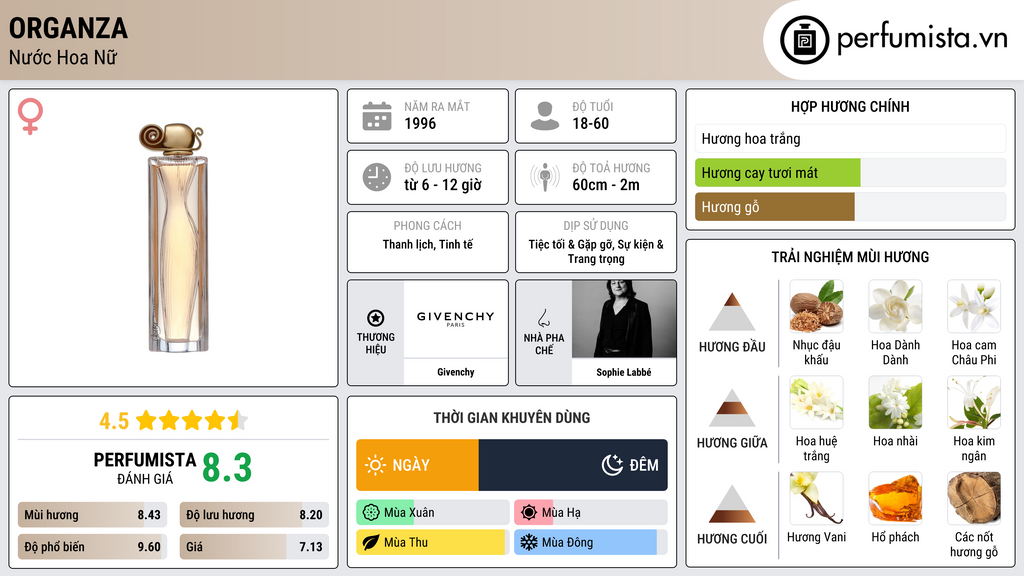Select the Hương Vani note image
Image resolution: width=1024 pixels, height=576 pixels.
(x=816, y=499)
